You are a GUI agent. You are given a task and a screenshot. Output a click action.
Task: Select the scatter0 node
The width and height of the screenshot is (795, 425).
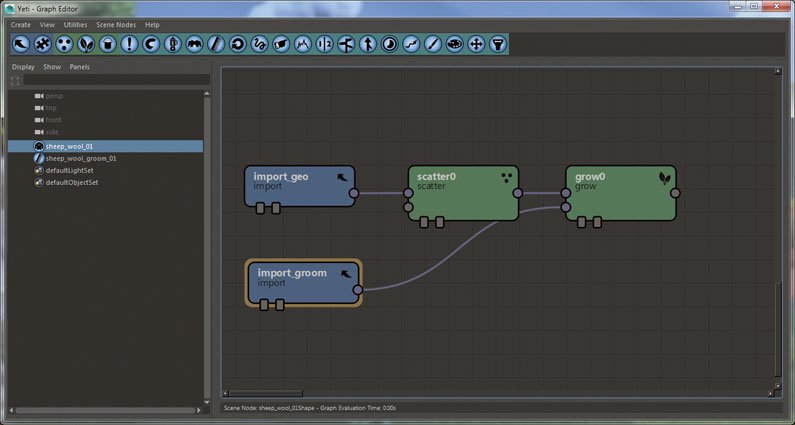(463, 193)
